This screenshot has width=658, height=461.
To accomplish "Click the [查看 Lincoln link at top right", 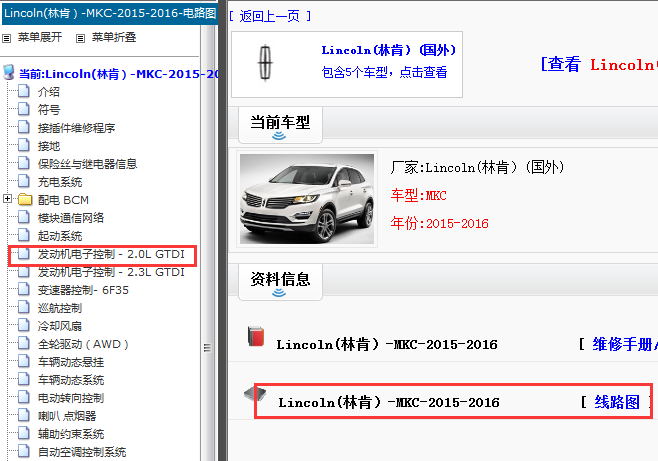I will pos(598,65).
